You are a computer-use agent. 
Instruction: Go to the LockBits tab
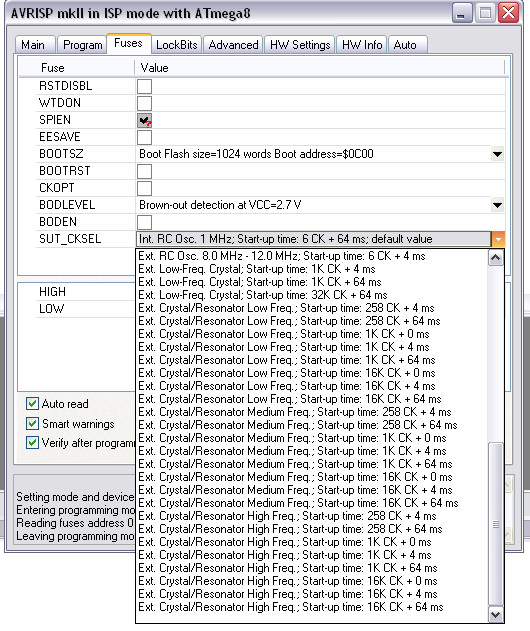coord(177,45)
